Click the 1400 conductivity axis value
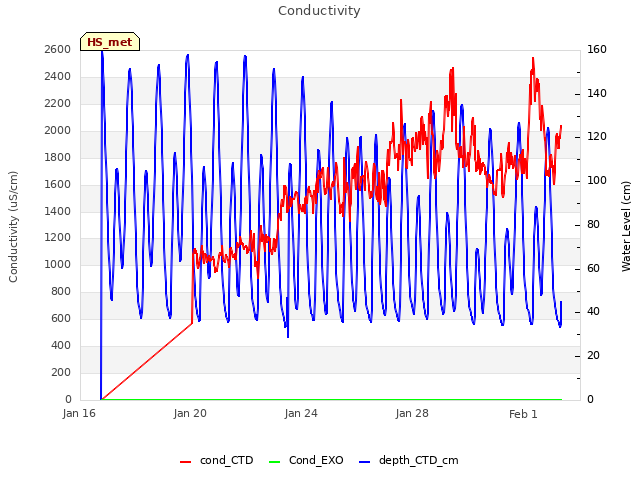 click(x=58, y=211)
